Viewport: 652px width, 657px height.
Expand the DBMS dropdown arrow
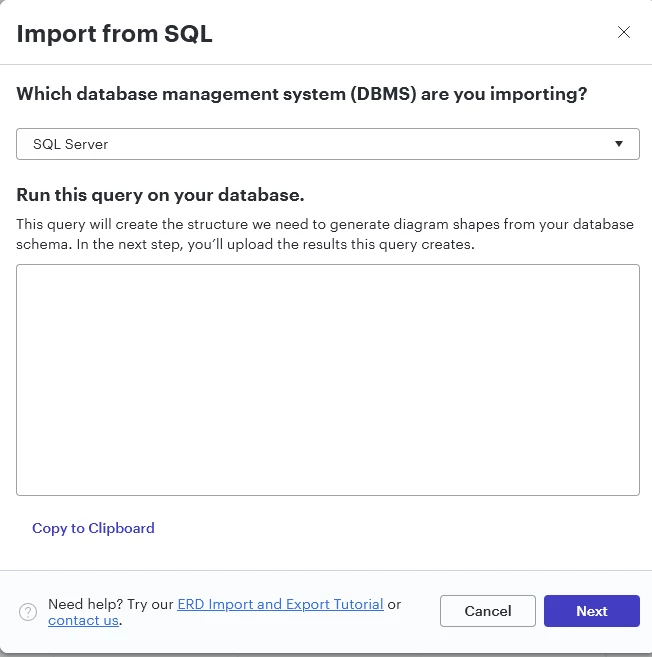(x=618, y=144)
